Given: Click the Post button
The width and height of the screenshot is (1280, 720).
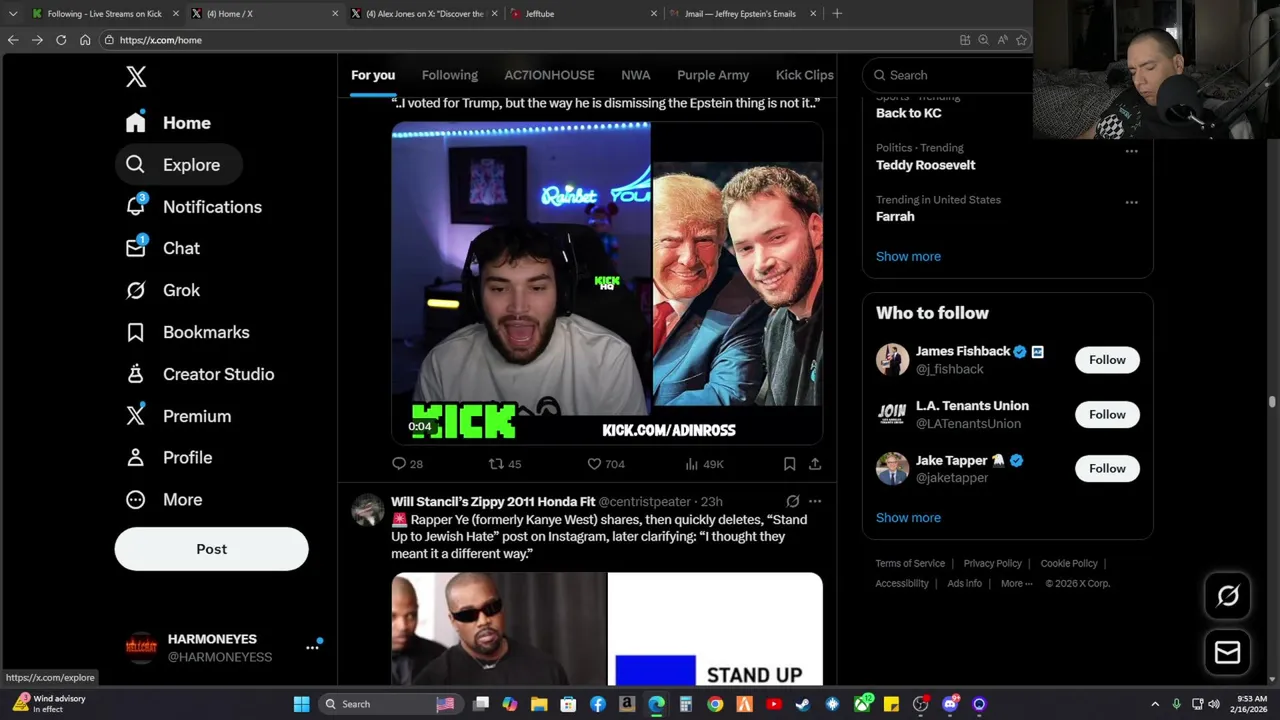Looking at the screenshot, I should (x=211, y=549).
